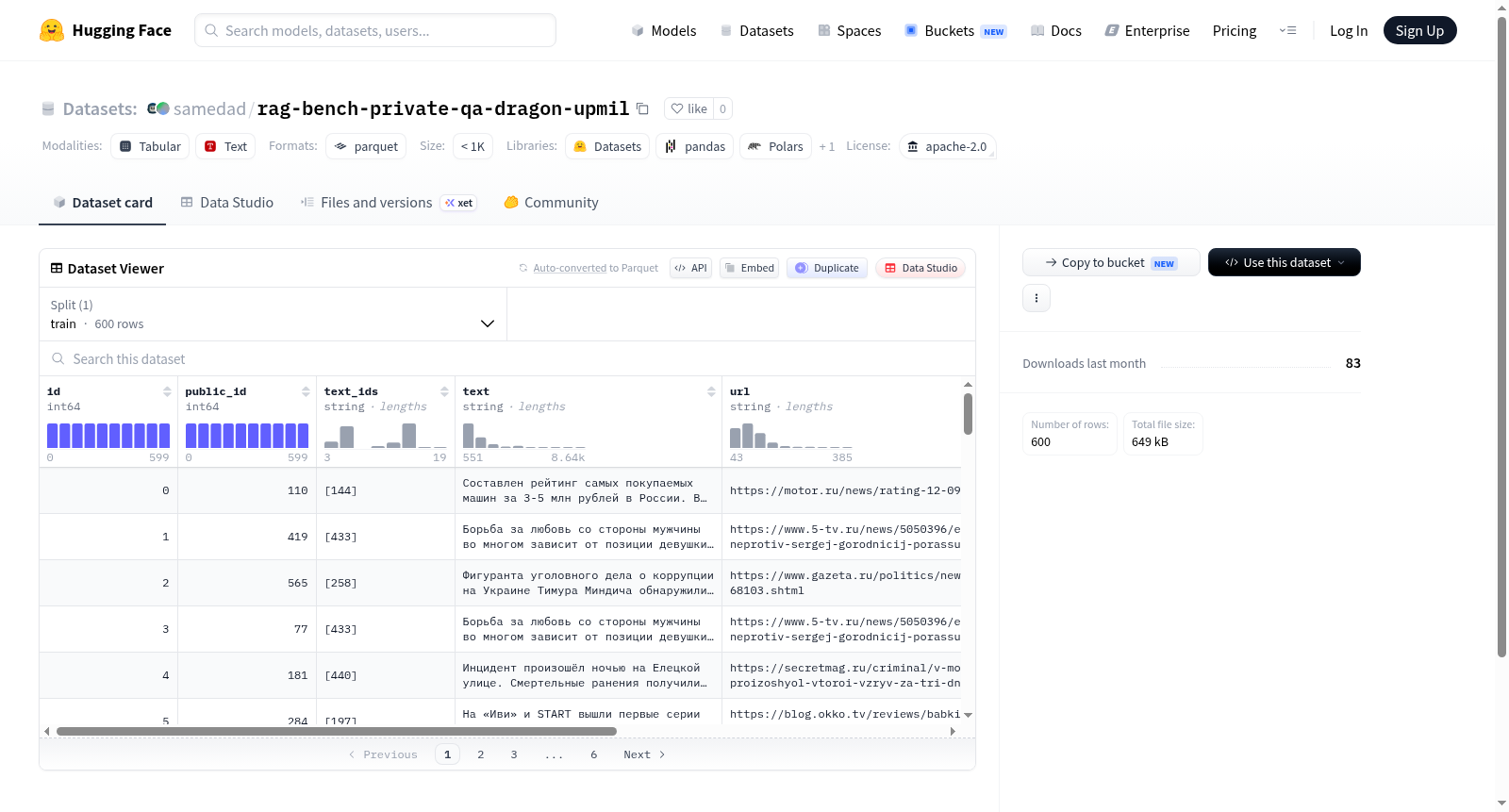Open the Buckets menu item
This screenshot has width=1509, height=812.
tap(955, 30)
